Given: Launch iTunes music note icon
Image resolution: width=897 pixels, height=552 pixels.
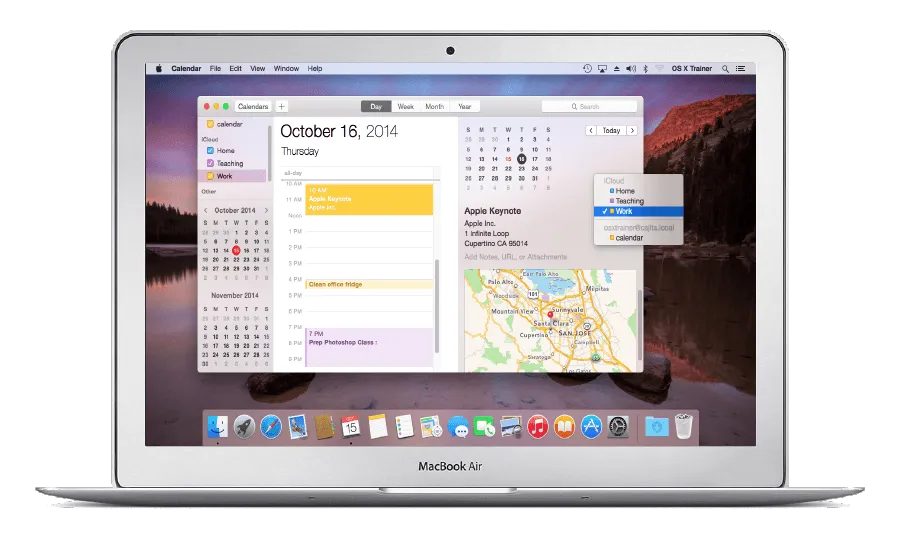Looking at the screenshot, I should coord(537,427).
